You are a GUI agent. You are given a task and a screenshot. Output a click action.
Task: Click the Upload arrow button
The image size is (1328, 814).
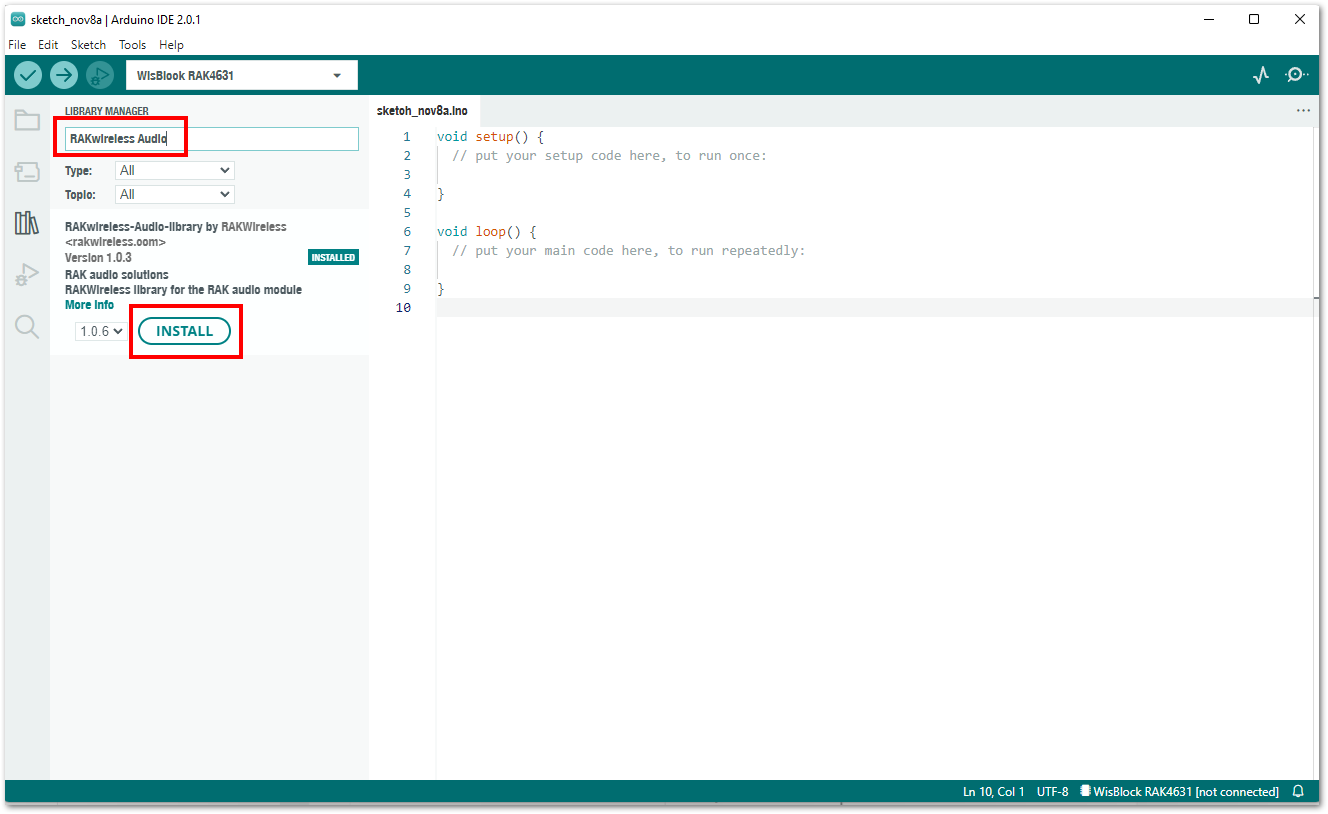[64, 75]
